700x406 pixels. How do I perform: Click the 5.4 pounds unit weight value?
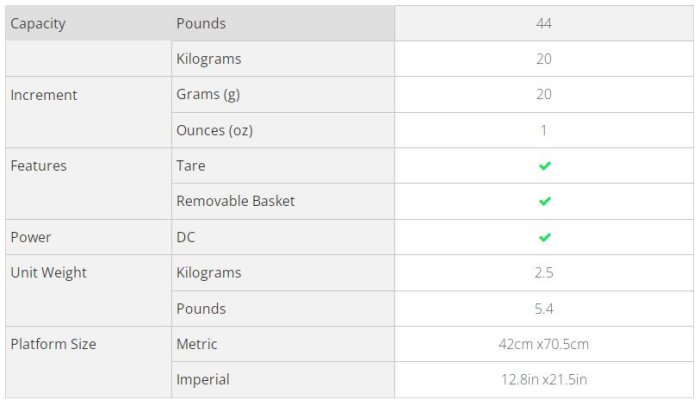(544, 308)
